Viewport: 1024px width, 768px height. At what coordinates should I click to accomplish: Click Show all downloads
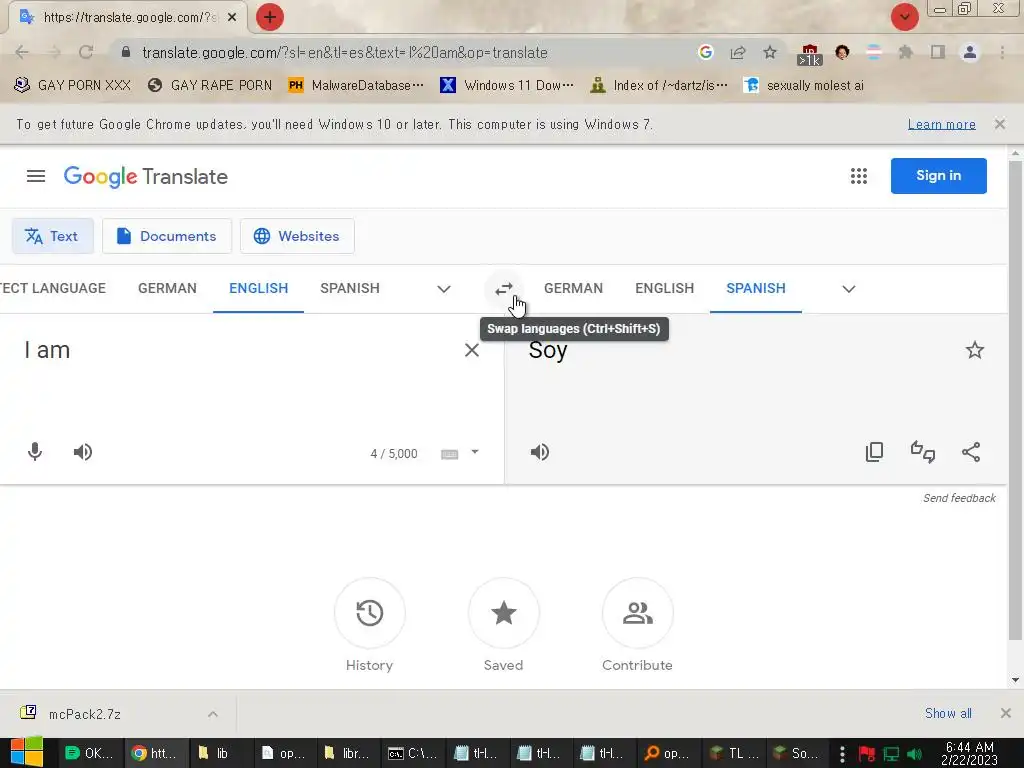(948, 713)
